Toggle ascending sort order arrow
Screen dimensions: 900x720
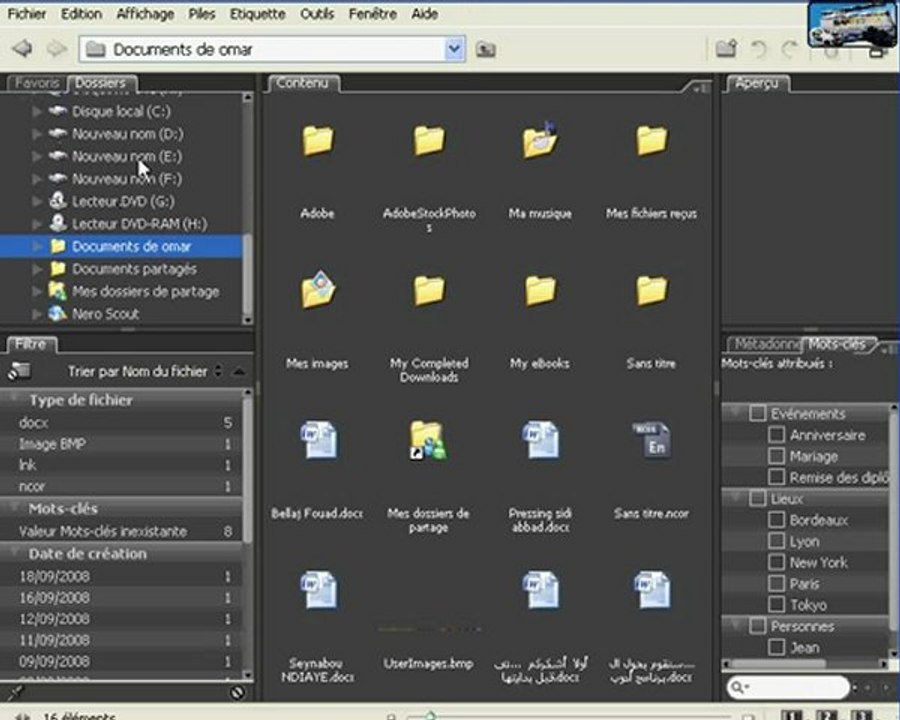[239, 372]
